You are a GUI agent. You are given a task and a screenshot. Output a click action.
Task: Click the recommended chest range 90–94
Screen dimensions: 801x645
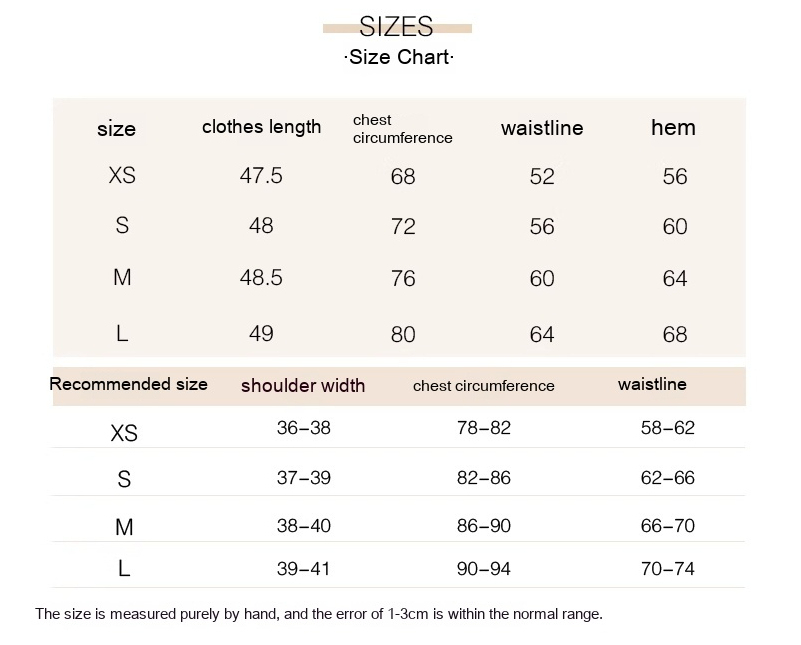483,569
